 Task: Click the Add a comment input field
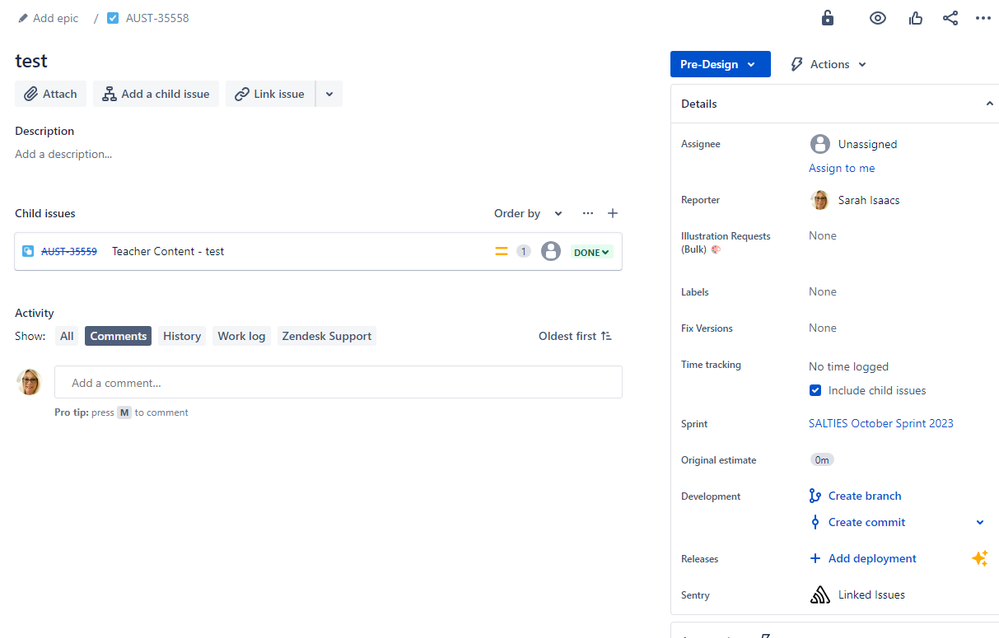pyautogui.click(x=338, y=382)
